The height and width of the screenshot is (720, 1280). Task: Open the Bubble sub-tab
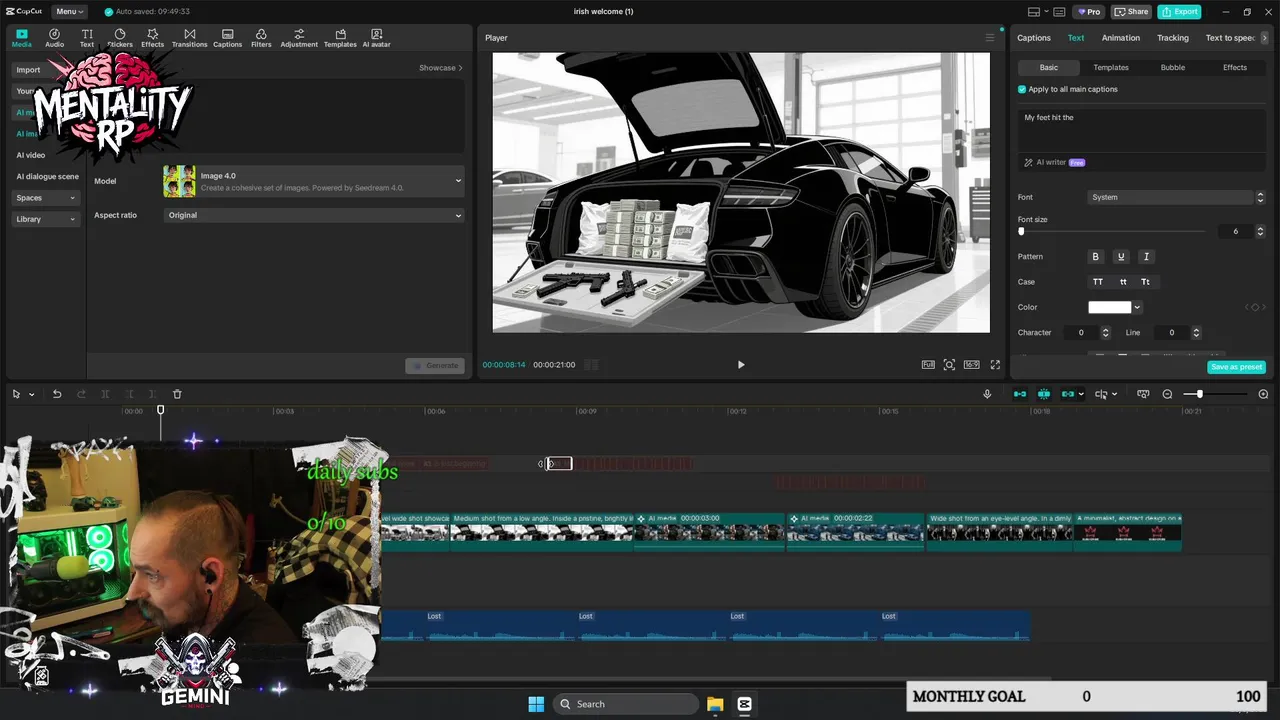coord(1173,67)
